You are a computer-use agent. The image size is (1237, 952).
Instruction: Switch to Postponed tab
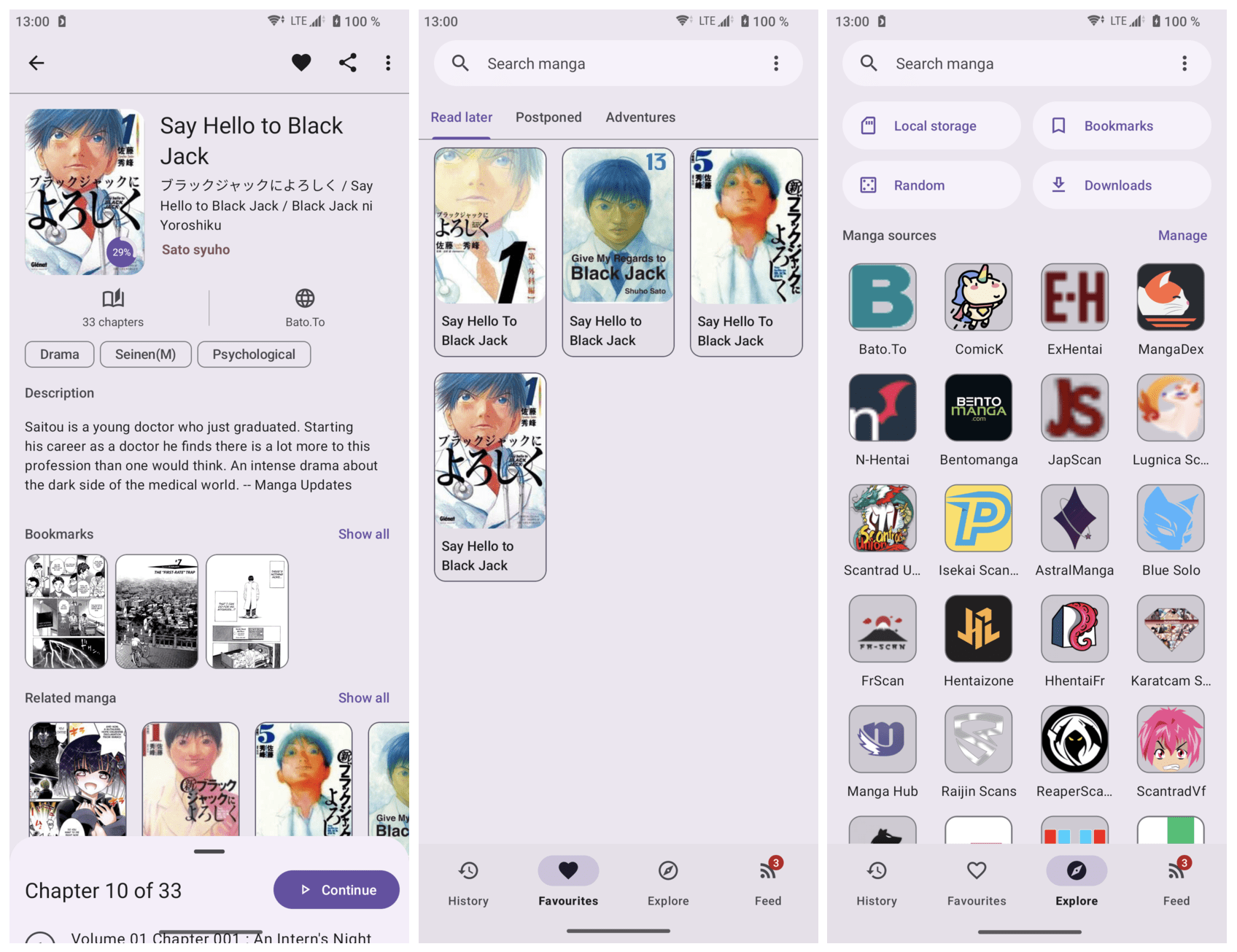(x=548, y=117)
